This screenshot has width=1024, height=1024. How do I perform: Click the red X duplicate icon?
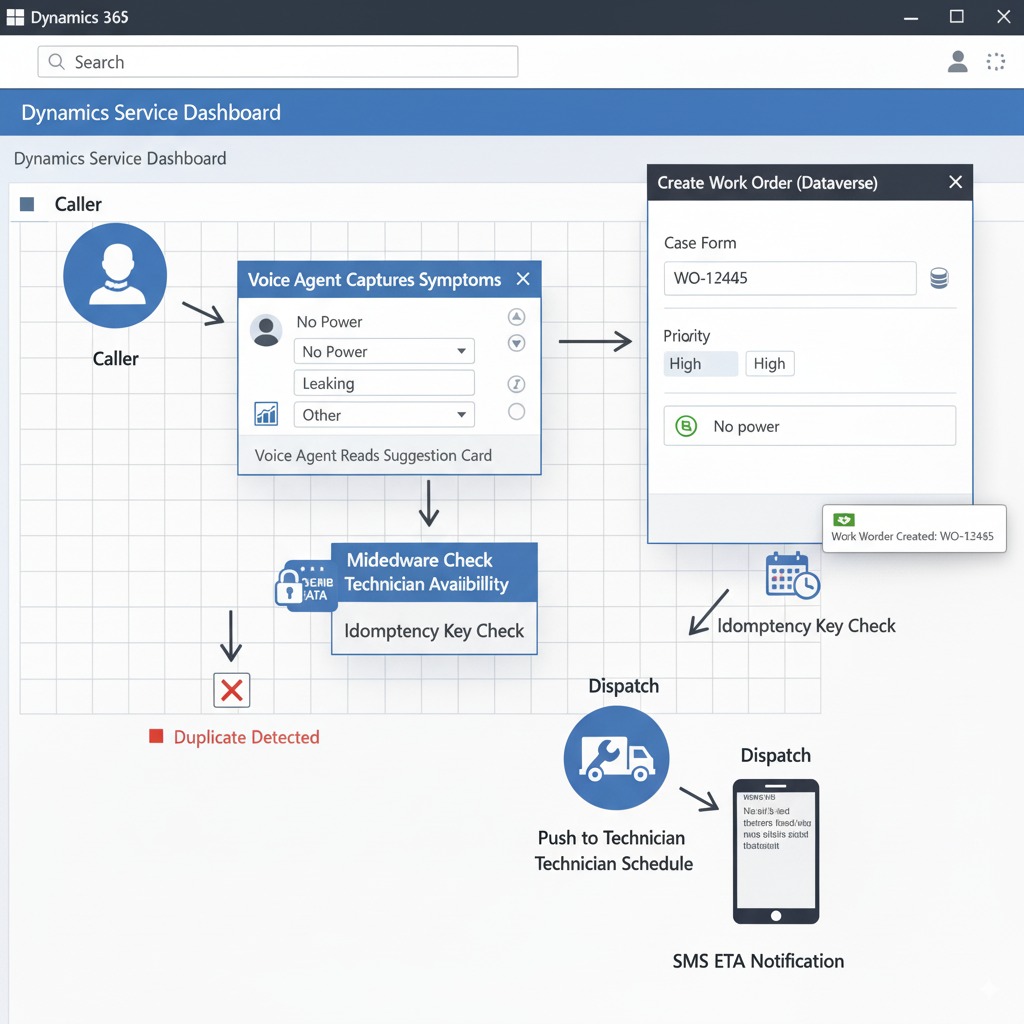click(x=232, y=690)
